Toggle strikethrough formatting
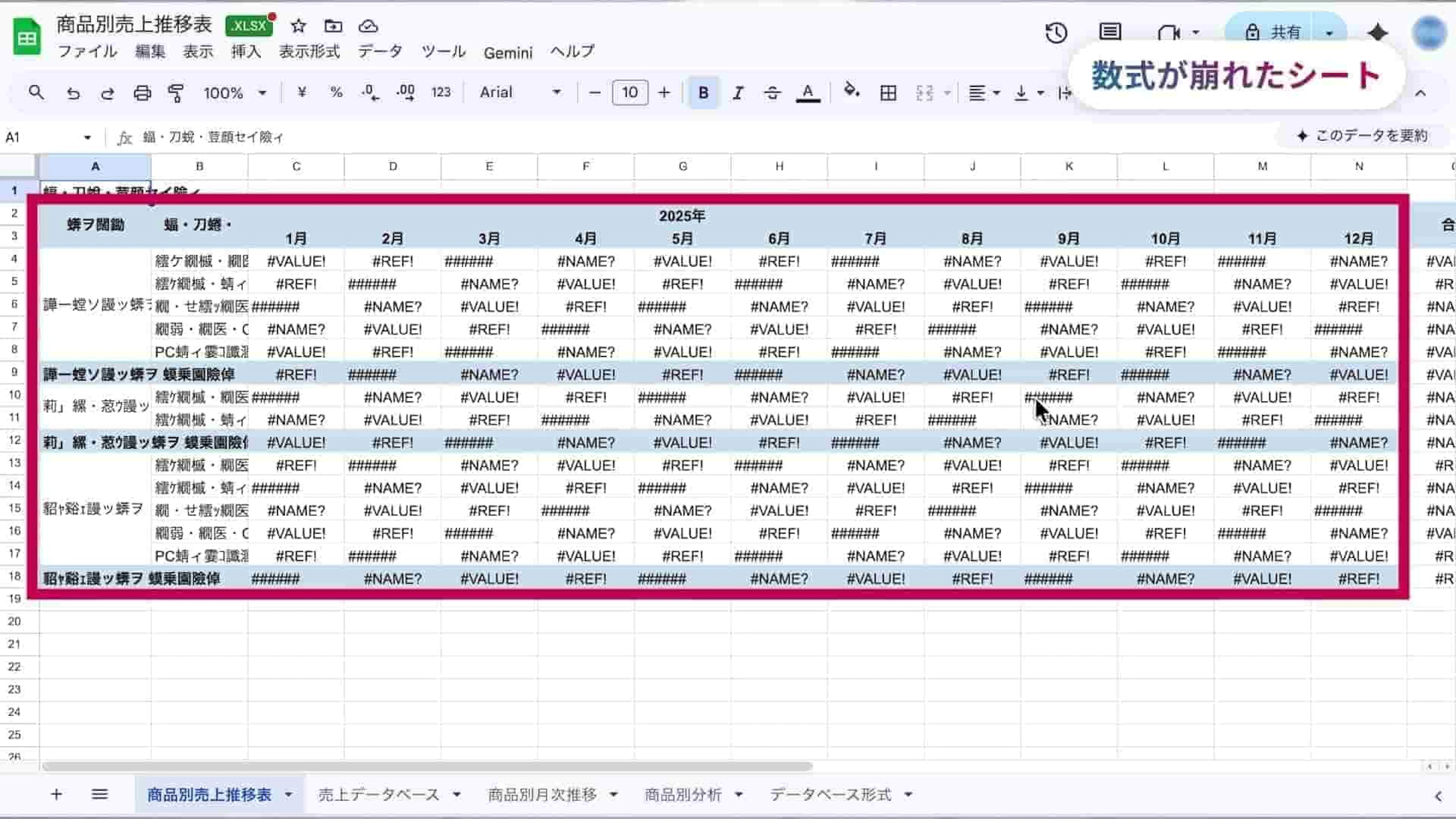The image size is (1456, 819). pos(772,93)
